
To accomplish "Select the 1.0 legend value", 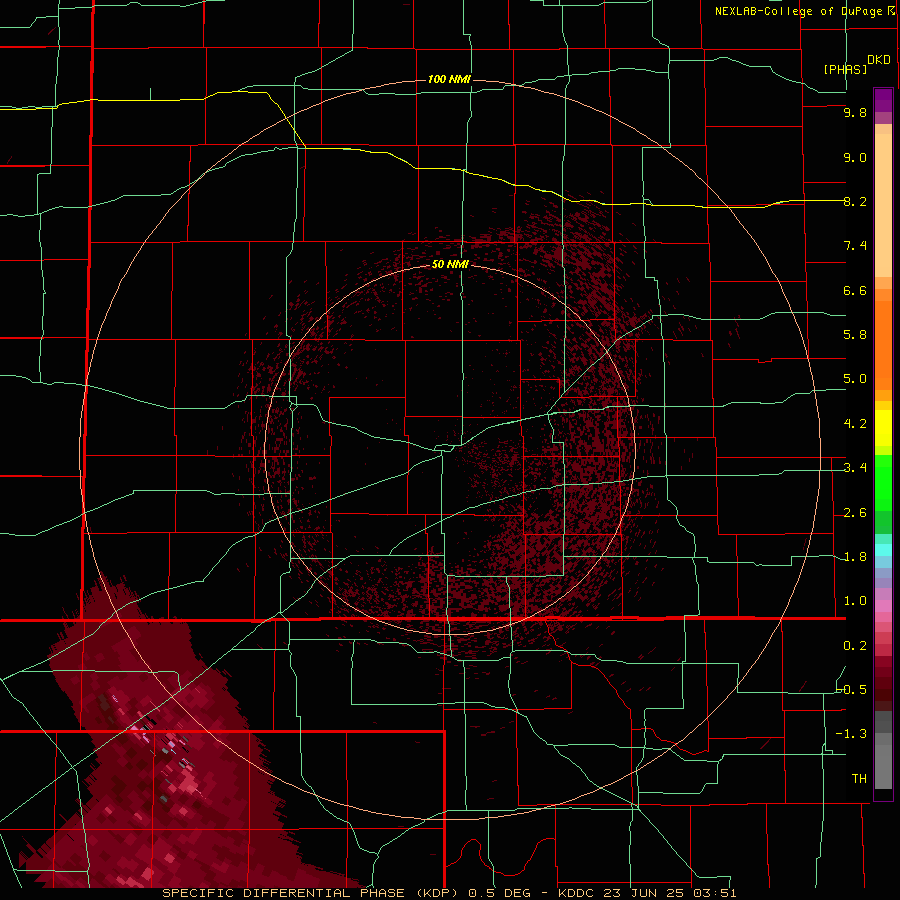I will click(x=855, y=601).
